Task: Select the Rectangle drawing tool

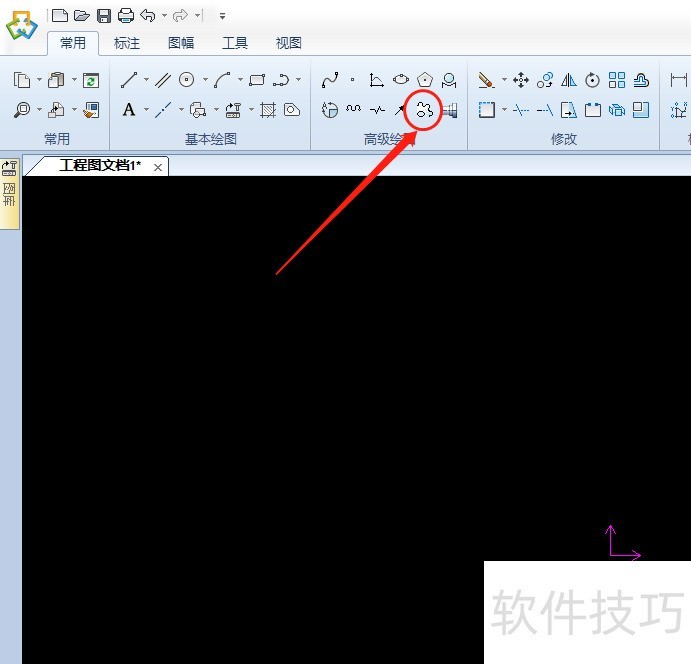Action: tap(257, 80)
